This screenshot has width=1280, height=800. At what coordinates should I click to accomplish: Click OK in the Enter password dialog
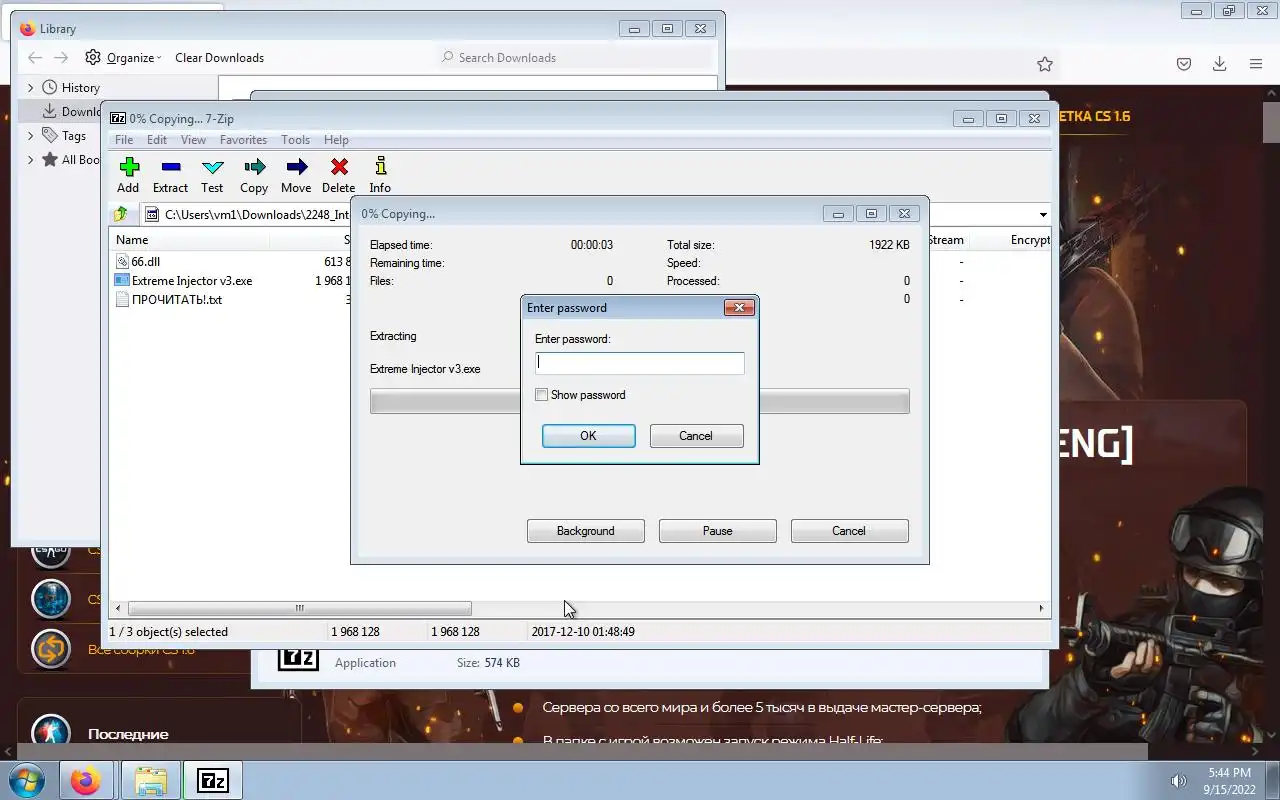pos(588,436)
